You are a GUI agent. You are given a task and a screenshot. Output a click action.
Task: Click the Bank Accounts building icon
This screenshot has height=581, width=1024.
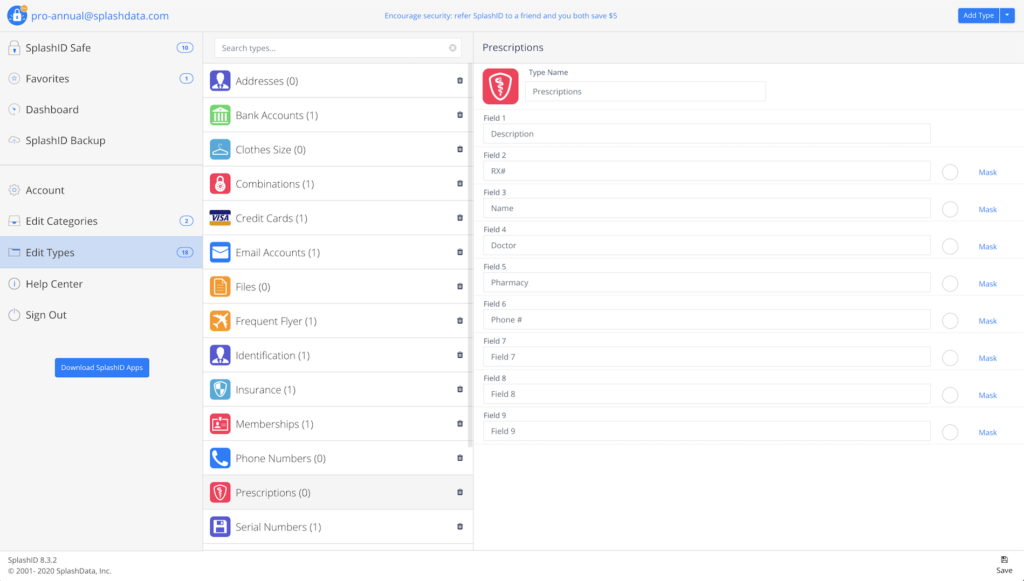(x=220, y=116)
